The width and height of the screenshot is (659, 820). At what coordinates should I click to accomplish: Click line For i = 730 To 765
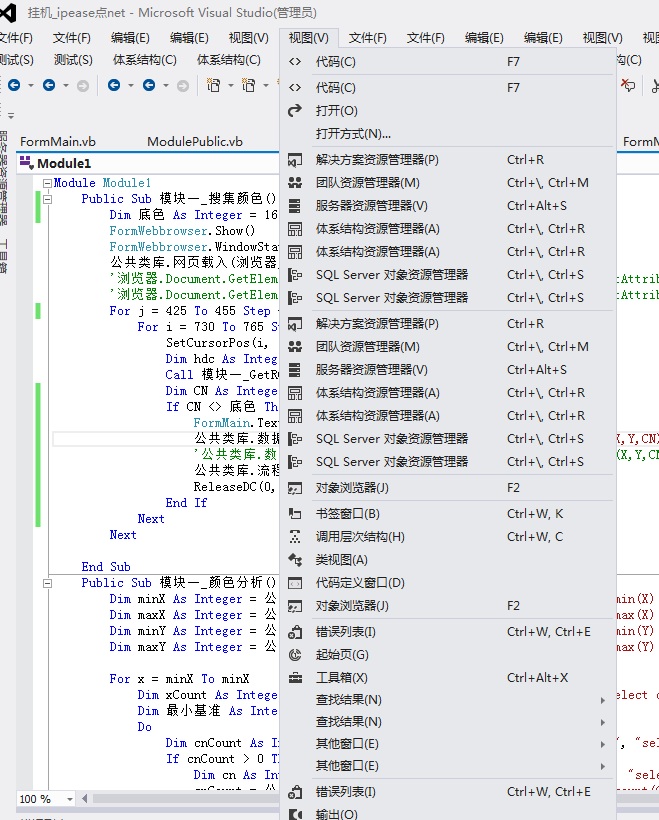208,327
